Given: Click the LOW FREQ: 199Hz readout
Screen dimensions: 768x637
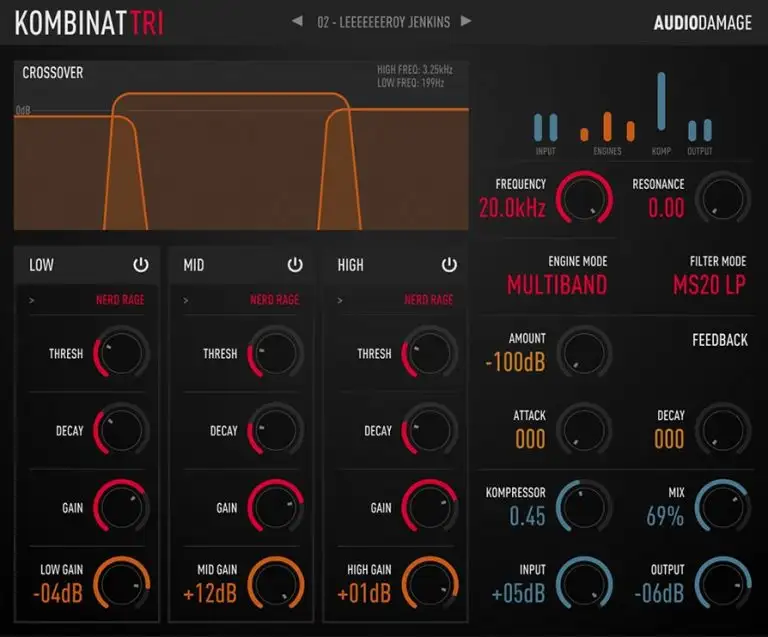Looking at the screenshot, I should tap(410, 83).
